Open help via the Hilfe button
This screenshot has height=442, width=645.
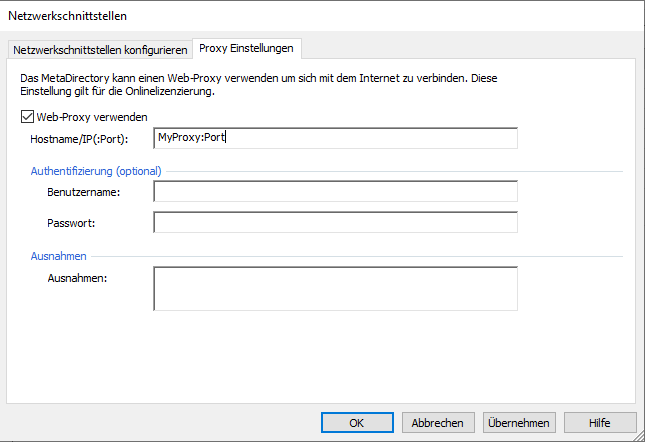(x=600, y=422)
